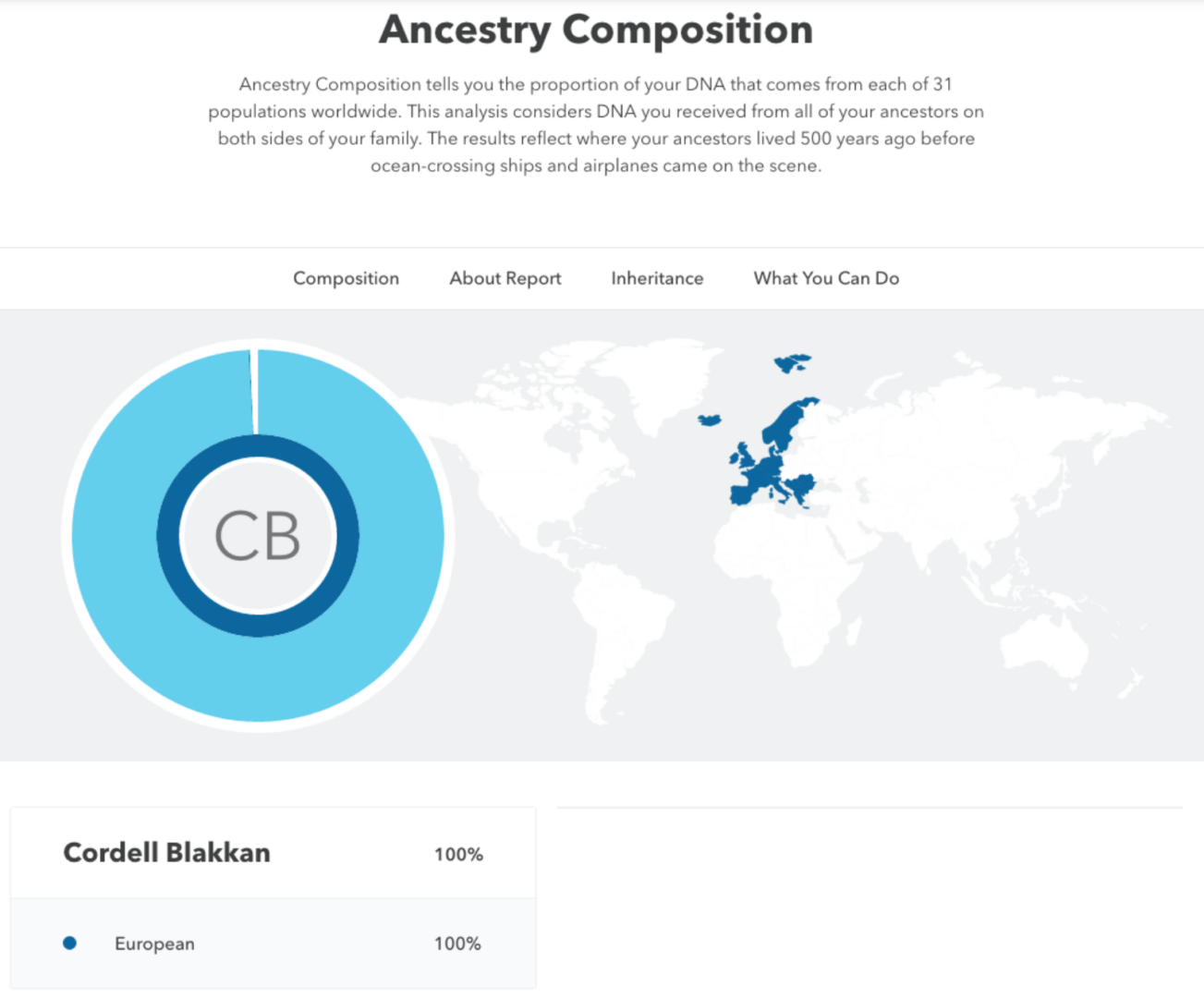The image size is (1204, 998).
Task: Select the blue European legend dot
Action: click(69, 943)
